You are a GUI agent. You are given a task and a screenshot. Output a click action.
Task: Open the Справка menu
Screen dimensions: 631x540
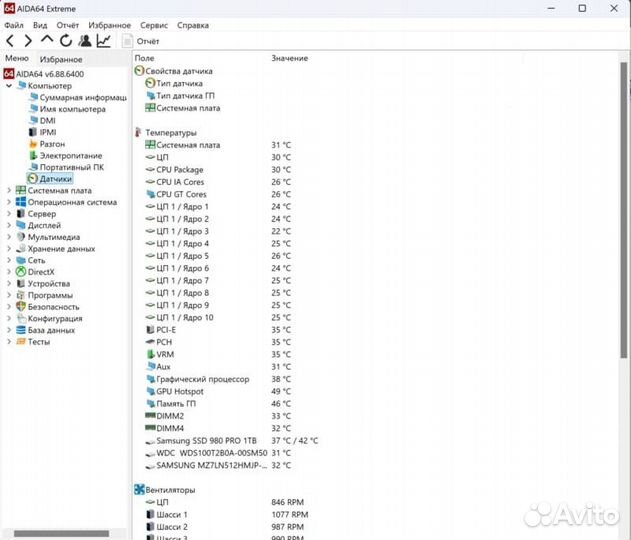pos(193,25)
